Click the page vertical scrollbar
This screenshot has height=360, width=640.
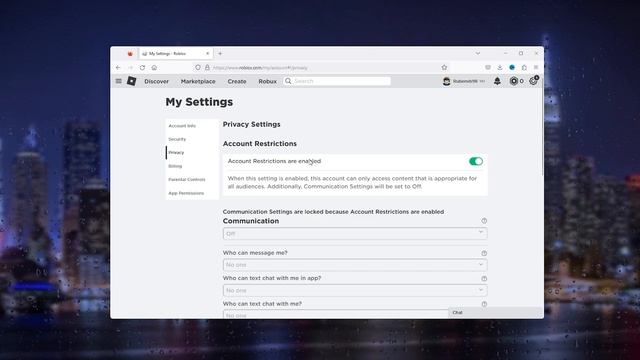coord(542,131)
